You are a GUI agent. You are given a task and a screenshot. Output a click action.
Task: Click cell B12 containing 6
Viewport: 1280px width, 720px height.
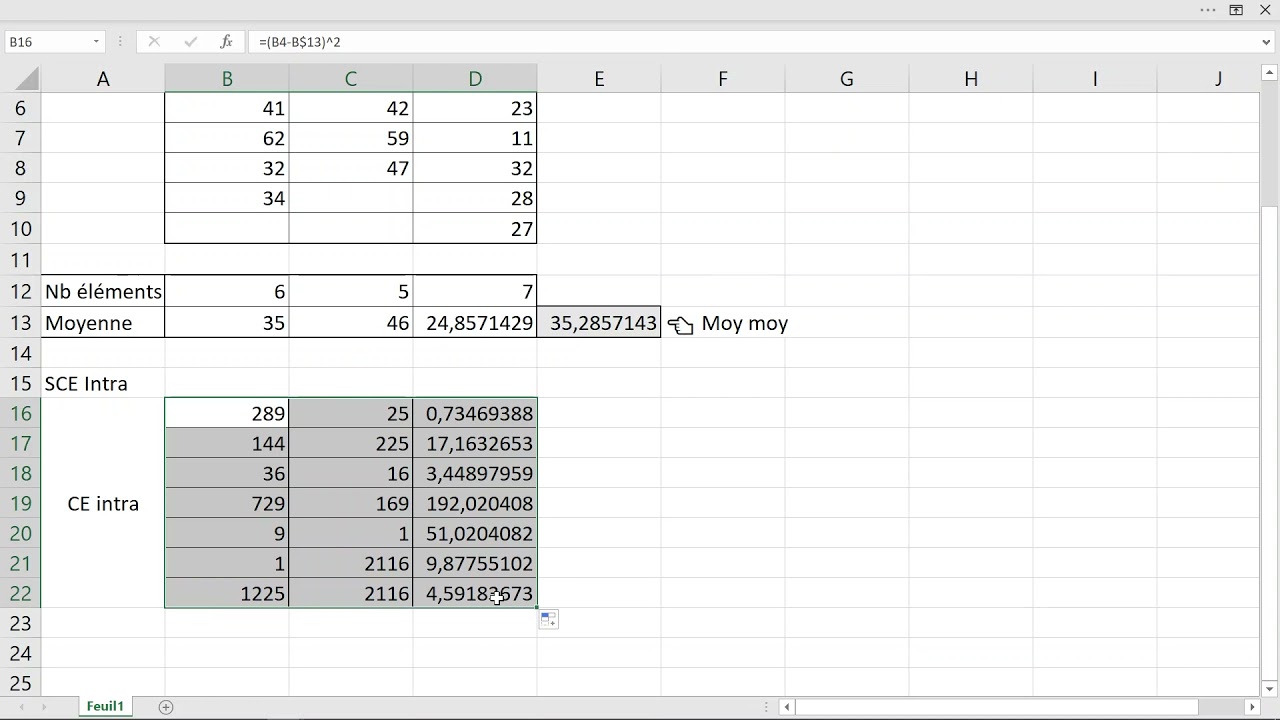(x=227, y=292)
